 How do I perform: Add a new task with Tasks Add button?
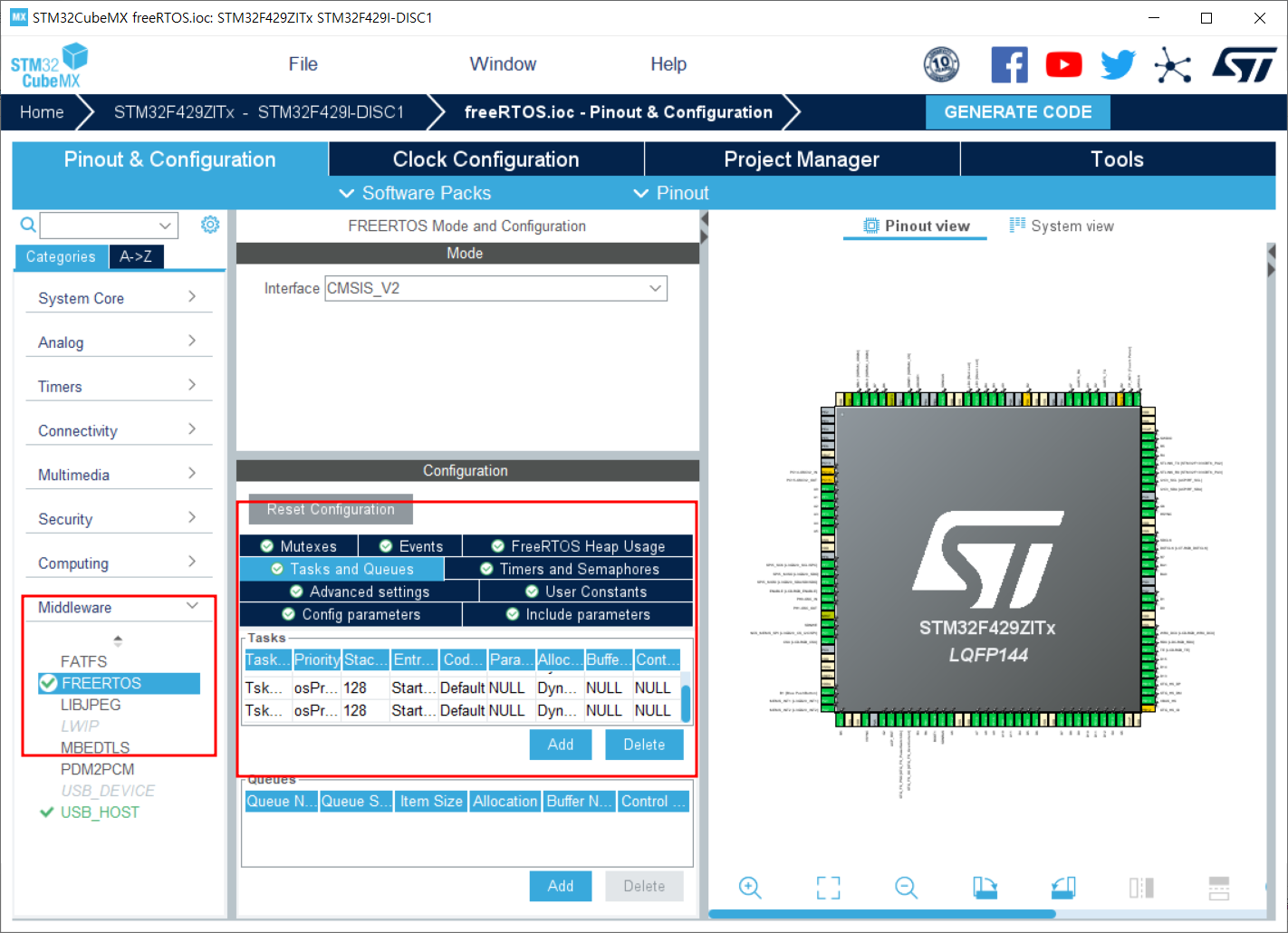pos(561,745)
